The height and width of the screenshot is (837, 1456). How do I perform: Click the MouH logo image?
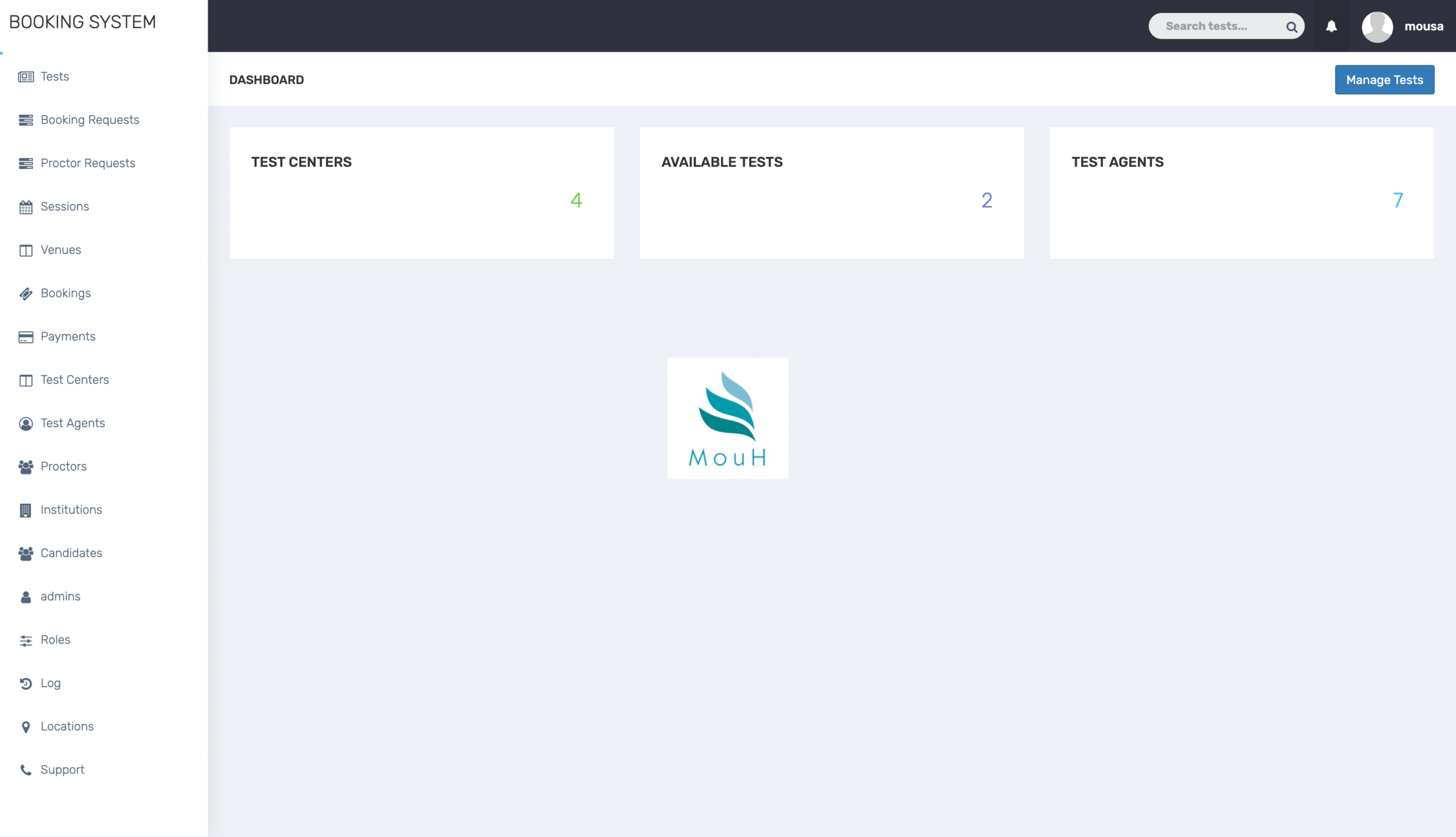click(x=727, y=418)
